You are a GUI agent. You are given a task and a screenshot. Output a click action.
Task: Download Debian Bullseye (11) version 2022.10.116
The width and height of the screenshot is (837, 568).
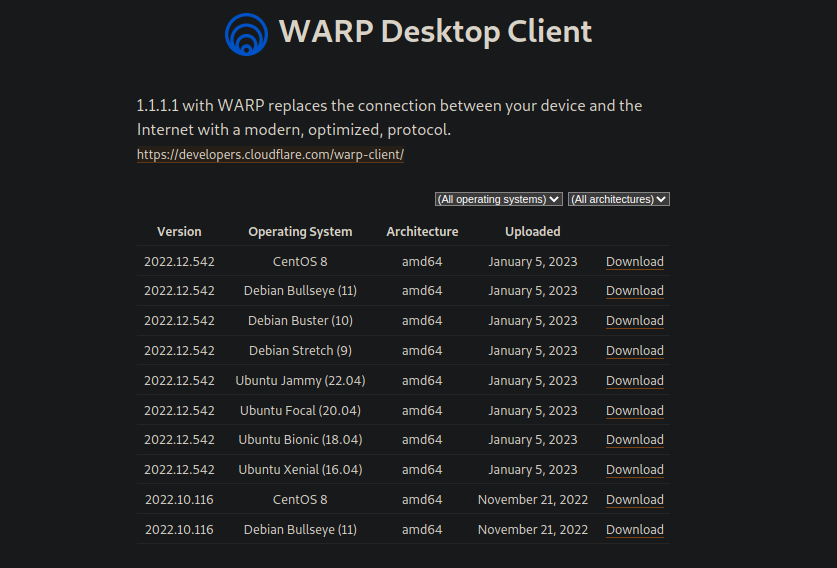click(635, 529)
